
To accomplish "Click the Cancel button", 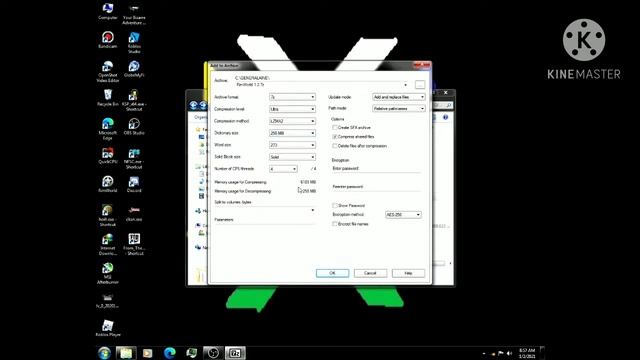I will (370, 273).
